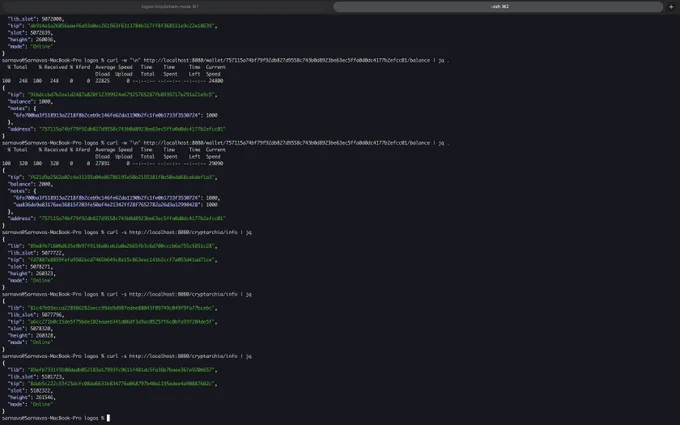Viewport: 680px width, 425px height.
Task: Click the balance value 2000 in the output
Action: pos(46,184)
